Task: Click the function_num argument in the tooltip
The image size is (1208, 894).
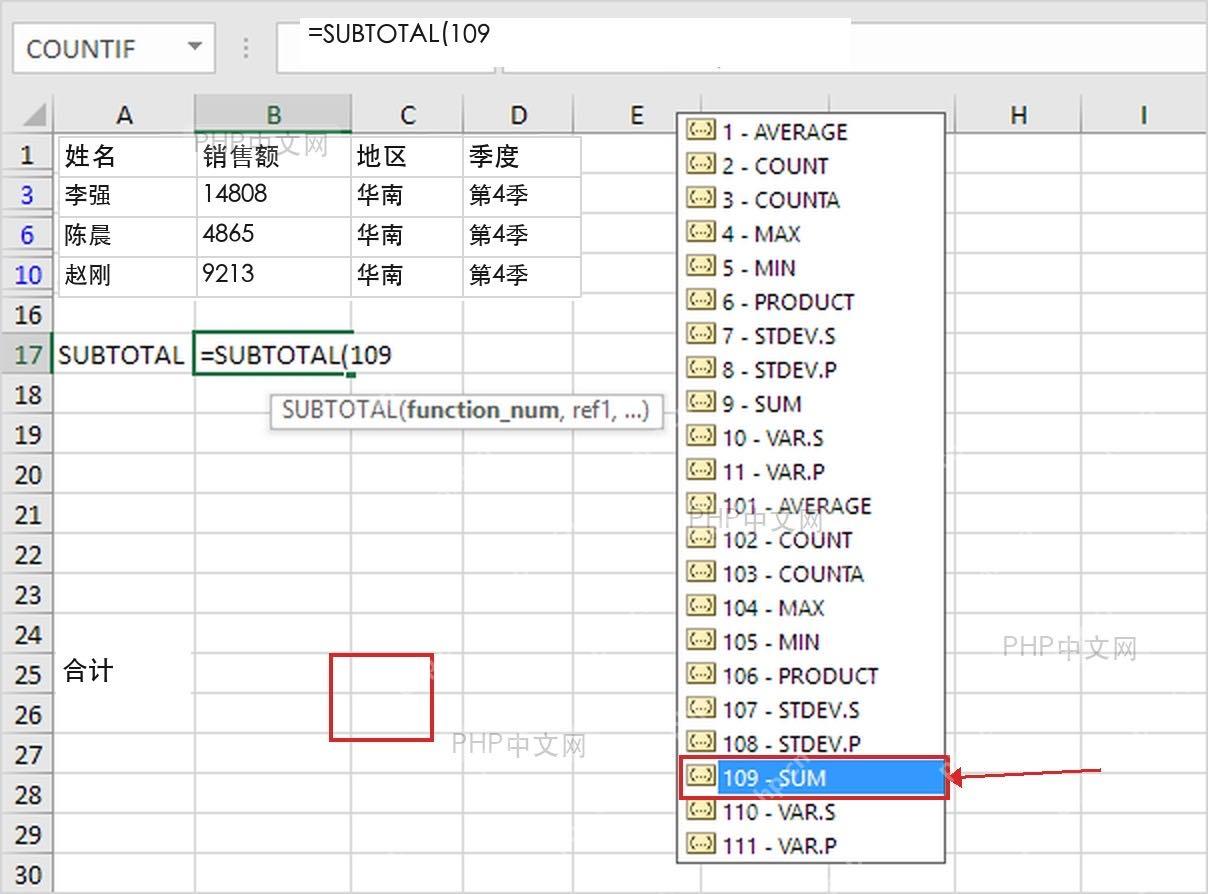Action: [484, 411]
